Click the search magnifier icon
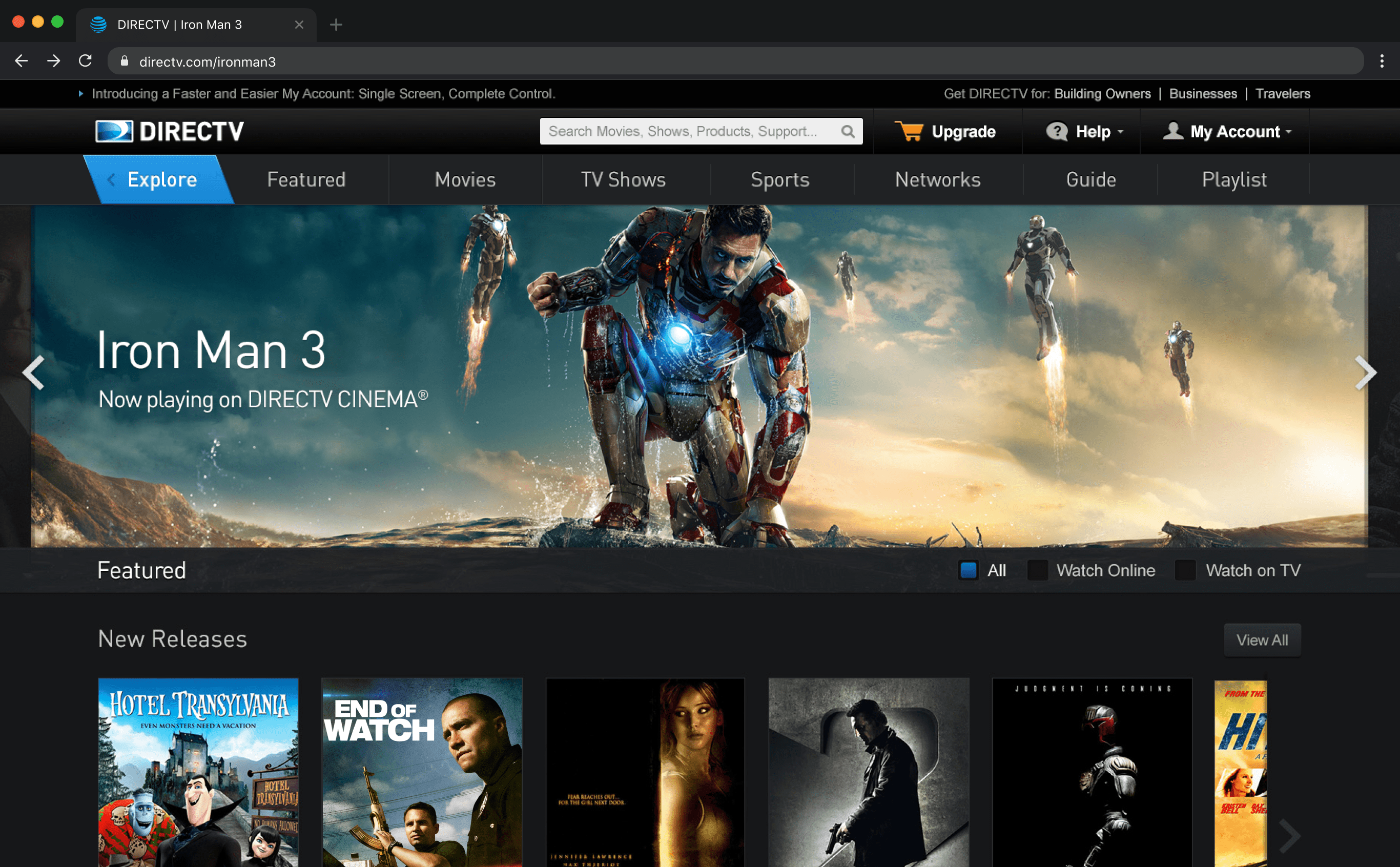This screenshot has height=867, width=1400. tap(848, 131)
